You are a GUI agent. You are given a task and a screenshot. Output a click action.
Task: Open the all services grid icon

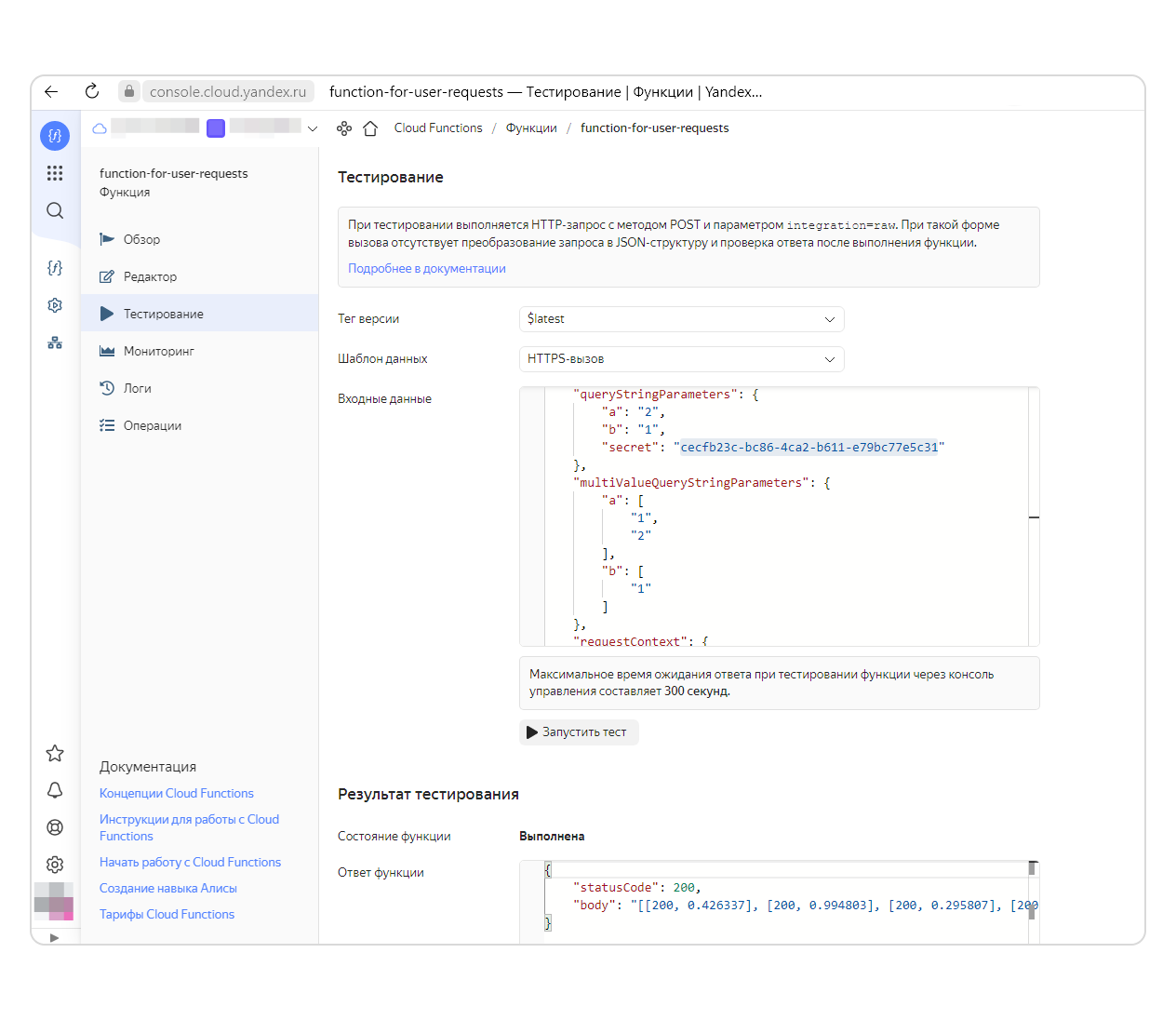click(55, 173)
